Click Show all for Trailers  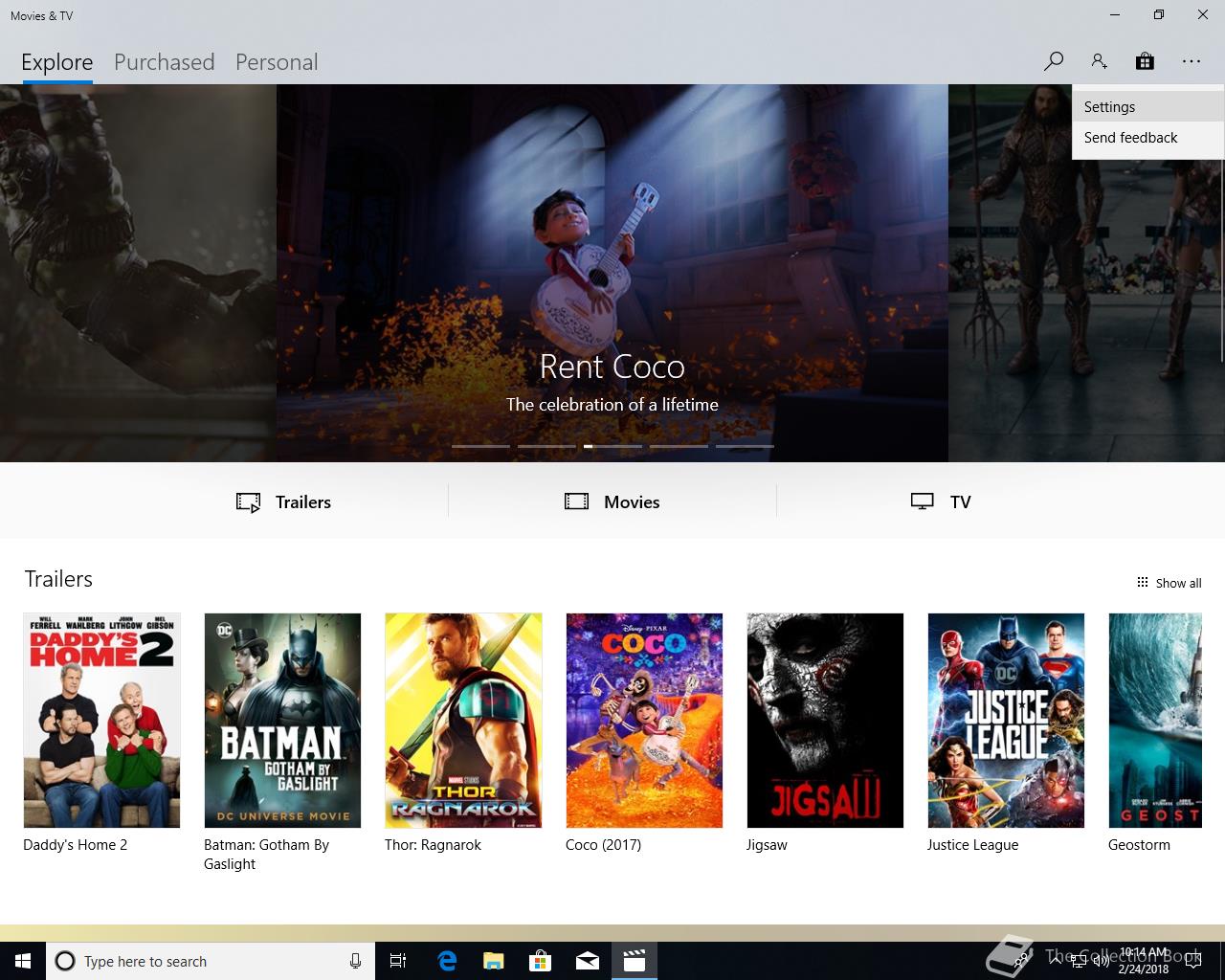click(1169, 583)
